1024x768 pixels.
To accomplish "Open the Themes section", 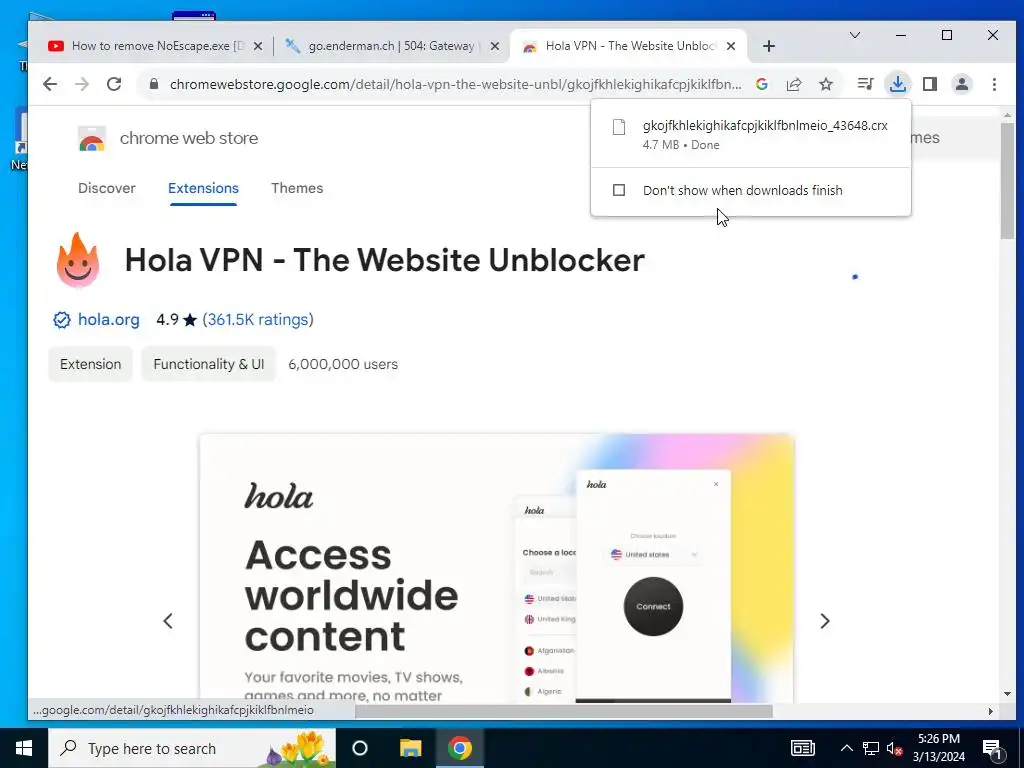I will pos(297,188).
